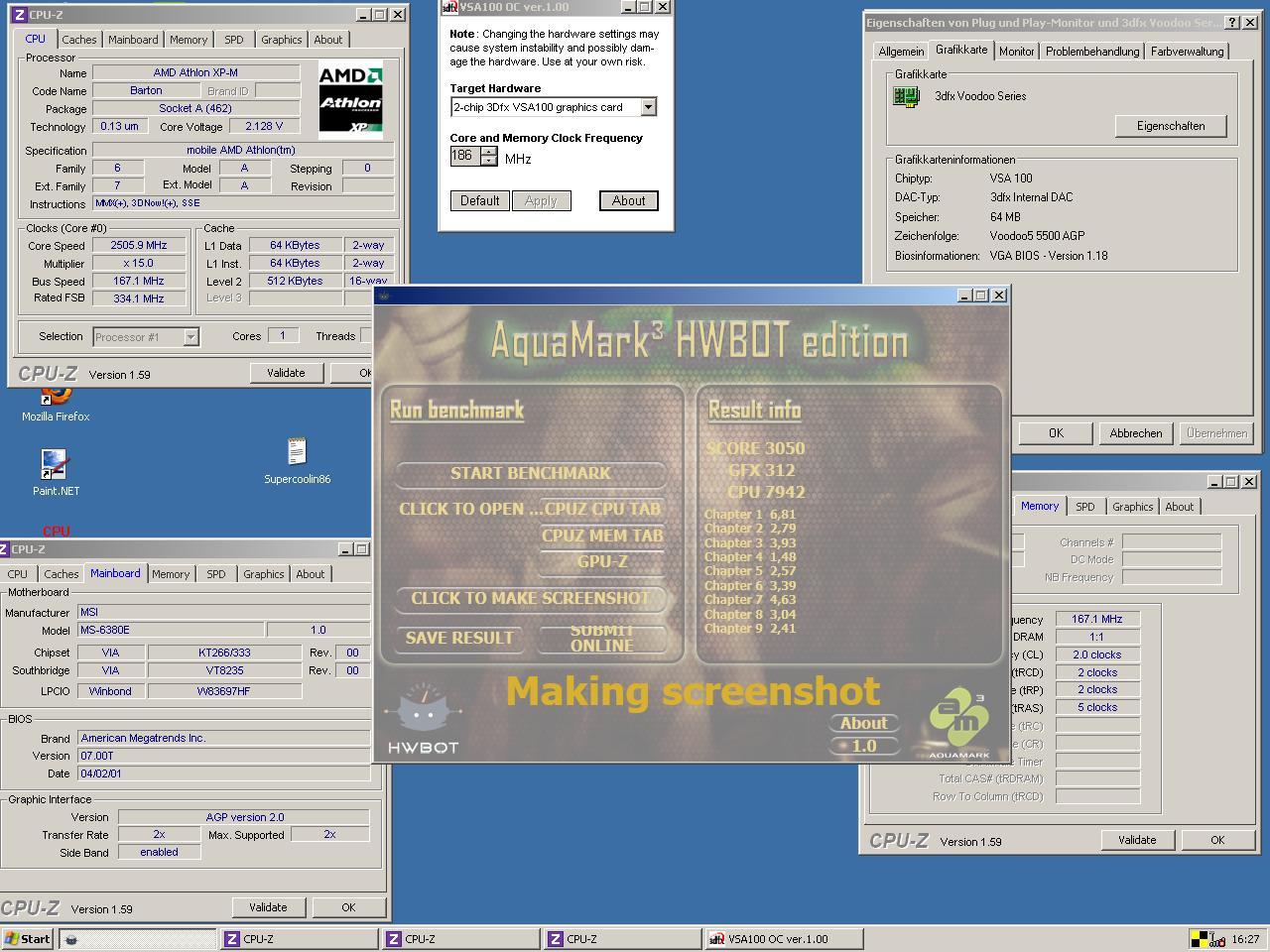Click the Southbridge value VT8235
1270x952 pixels.
tap(224, 670)
